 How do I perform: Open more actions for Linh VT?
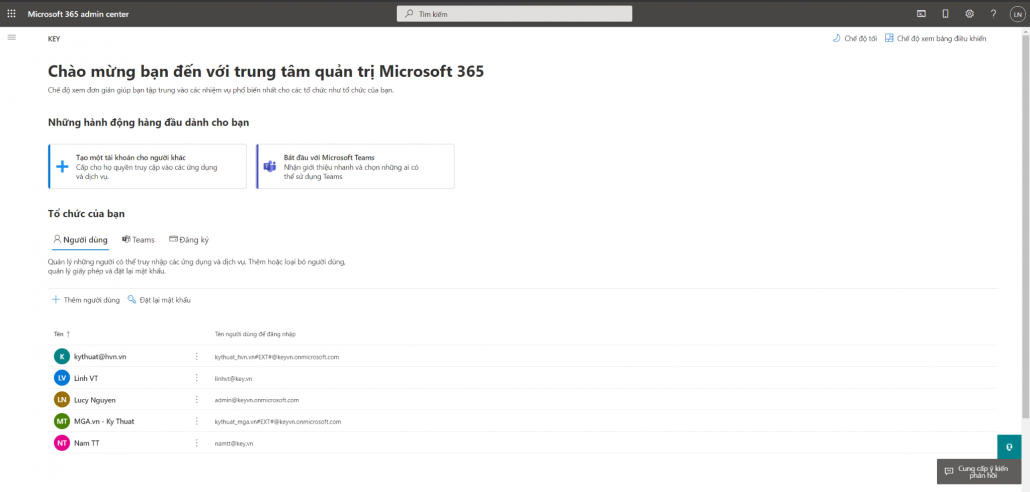(x=196, y=378)
